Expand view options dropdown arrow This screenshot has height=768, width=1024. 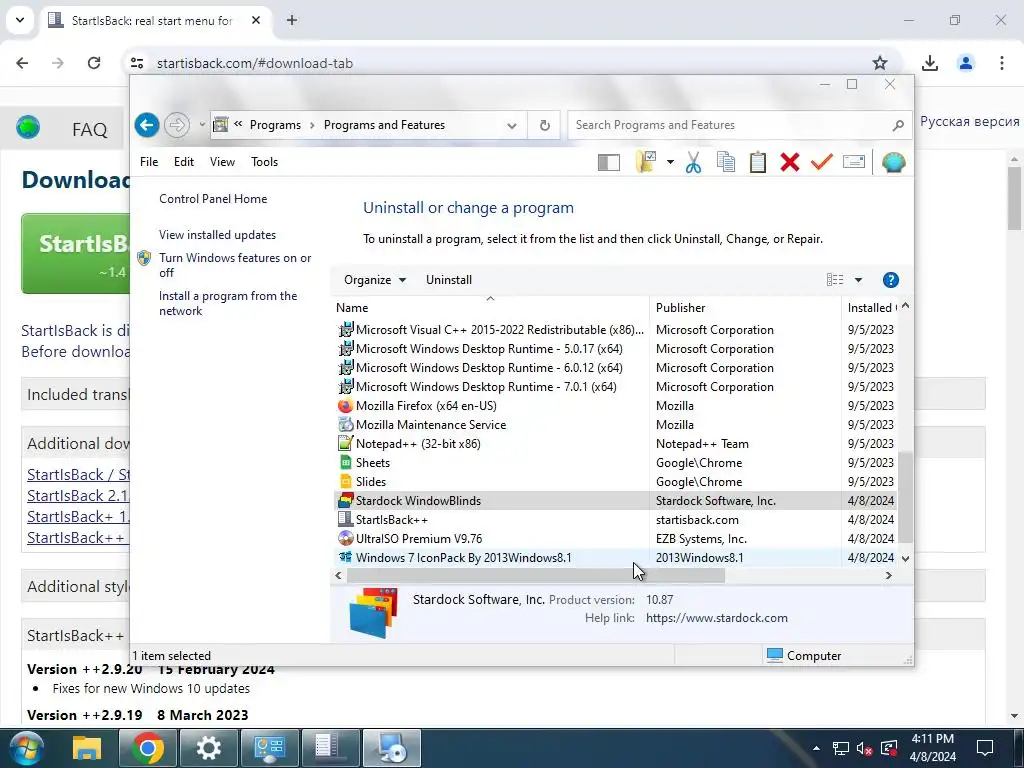858,280
